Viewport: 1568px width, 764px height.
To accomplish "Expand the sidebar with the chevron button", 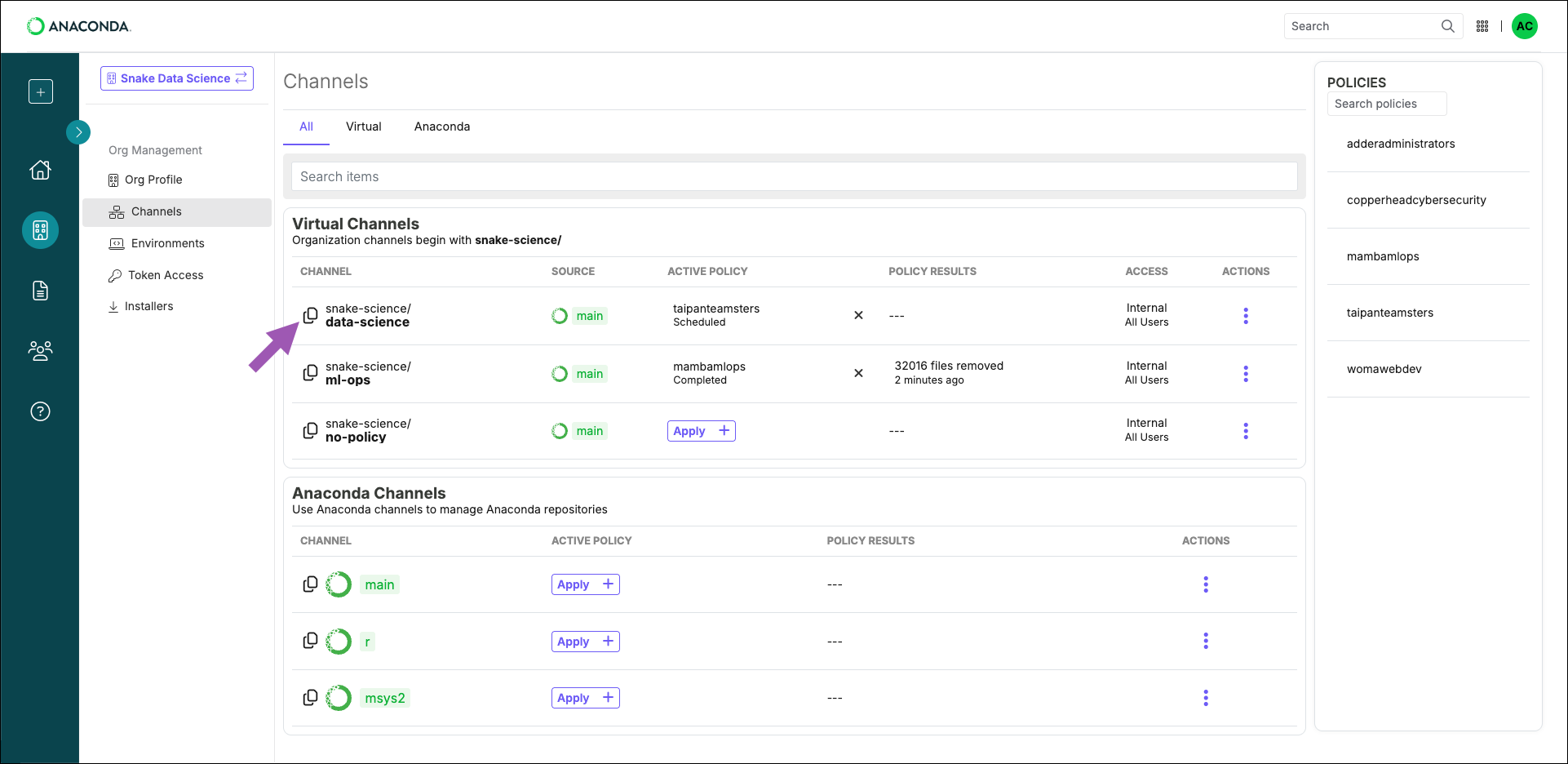I will point(78,131).
